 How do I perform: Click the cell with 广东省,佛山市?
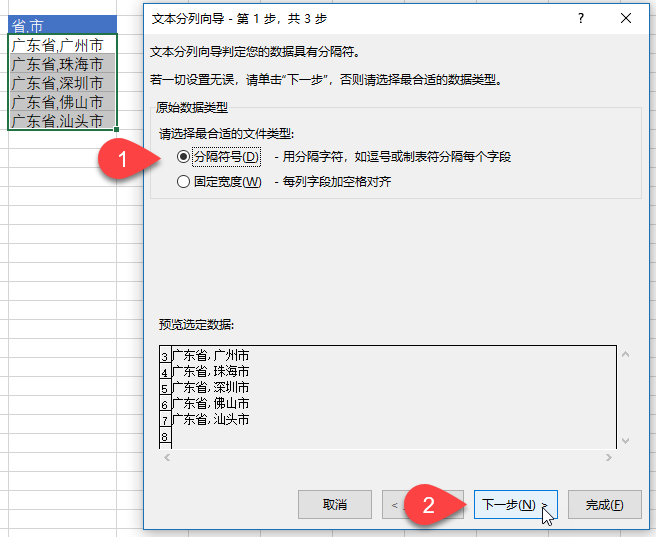click(x=62, y=102)
